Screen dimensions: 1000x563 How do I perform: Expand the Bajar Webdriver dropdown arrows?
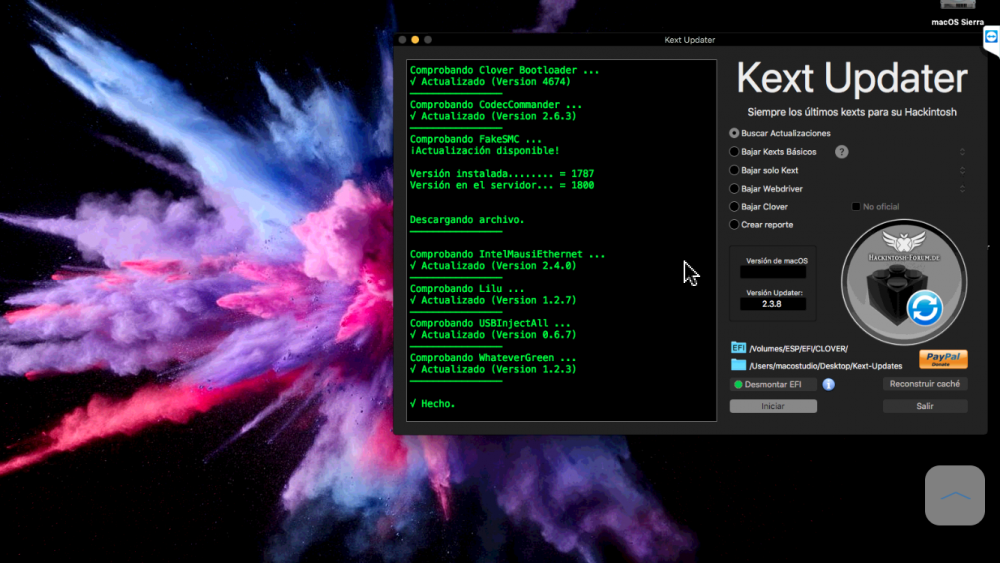(962, 189)
